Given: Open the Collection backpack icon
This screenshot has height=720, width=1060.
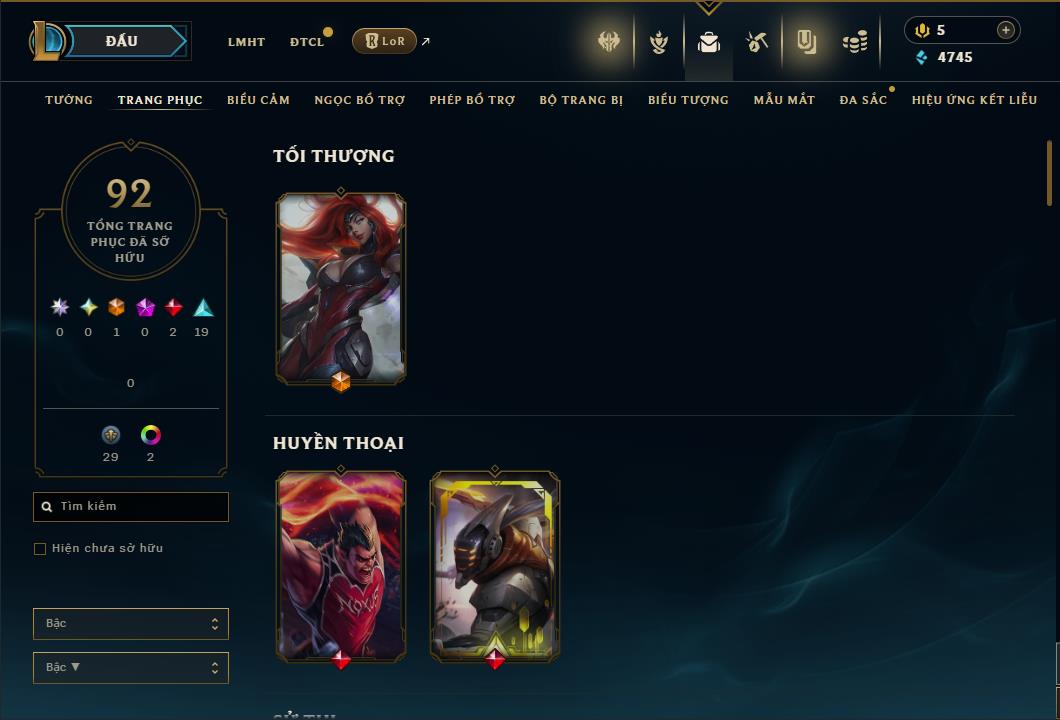Looking at the screenshot, I should click(708, 43).
